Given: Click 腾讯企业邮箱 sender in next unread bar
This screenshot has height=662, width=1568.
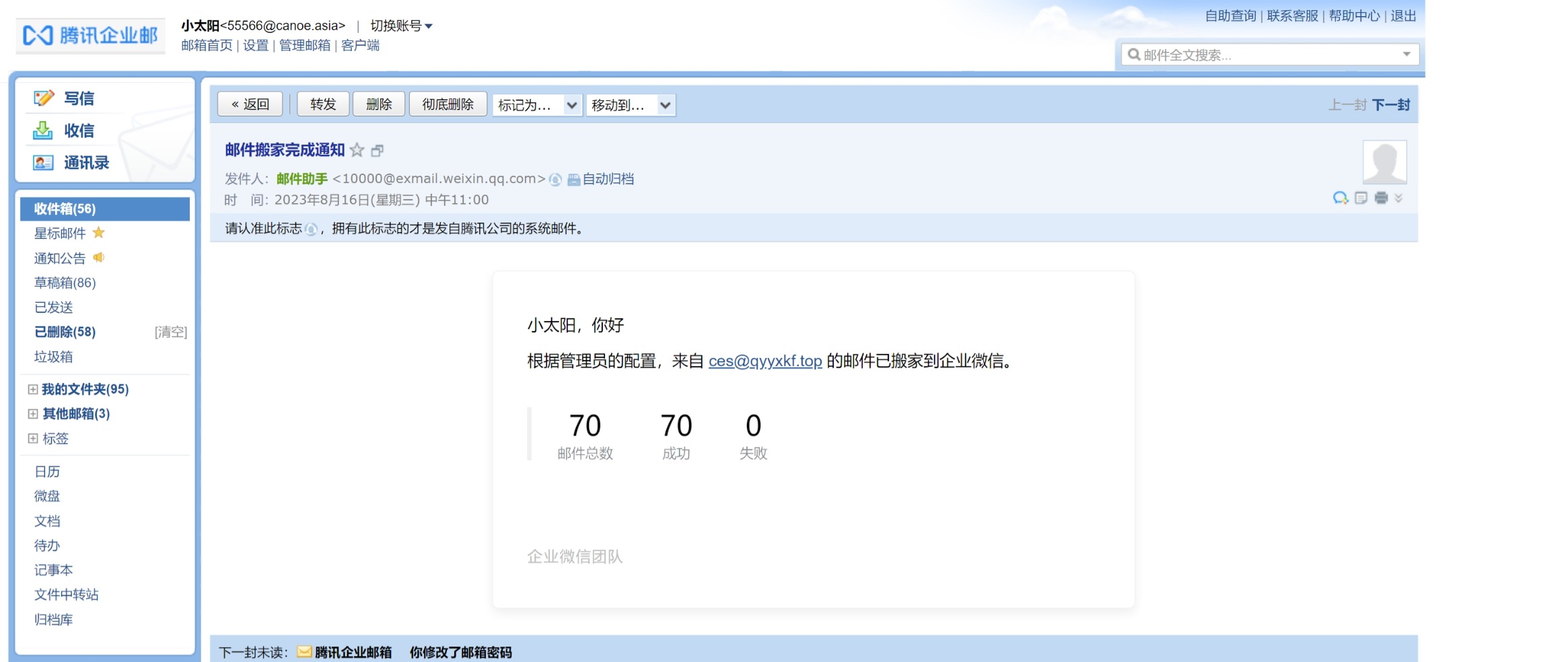Looking at the screenshot, I should point(353,652).
